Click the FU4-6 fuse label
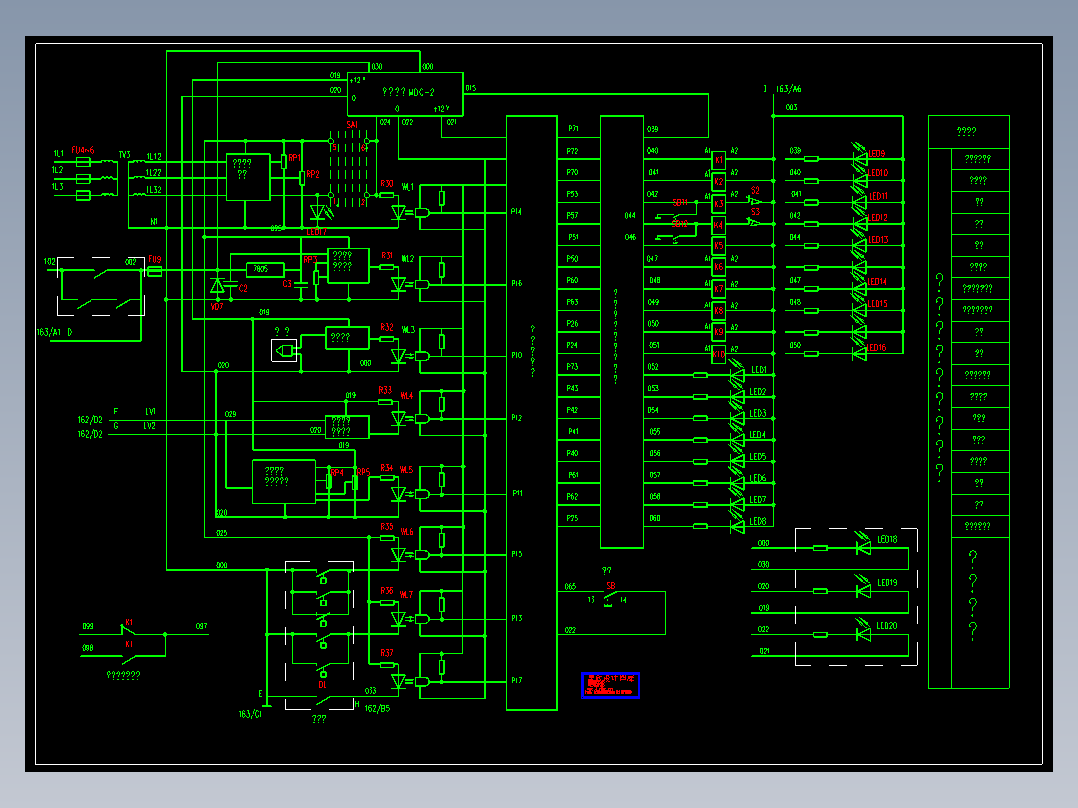The width and height of the screenshot is (1078, 808). click(x=82, y=150)
